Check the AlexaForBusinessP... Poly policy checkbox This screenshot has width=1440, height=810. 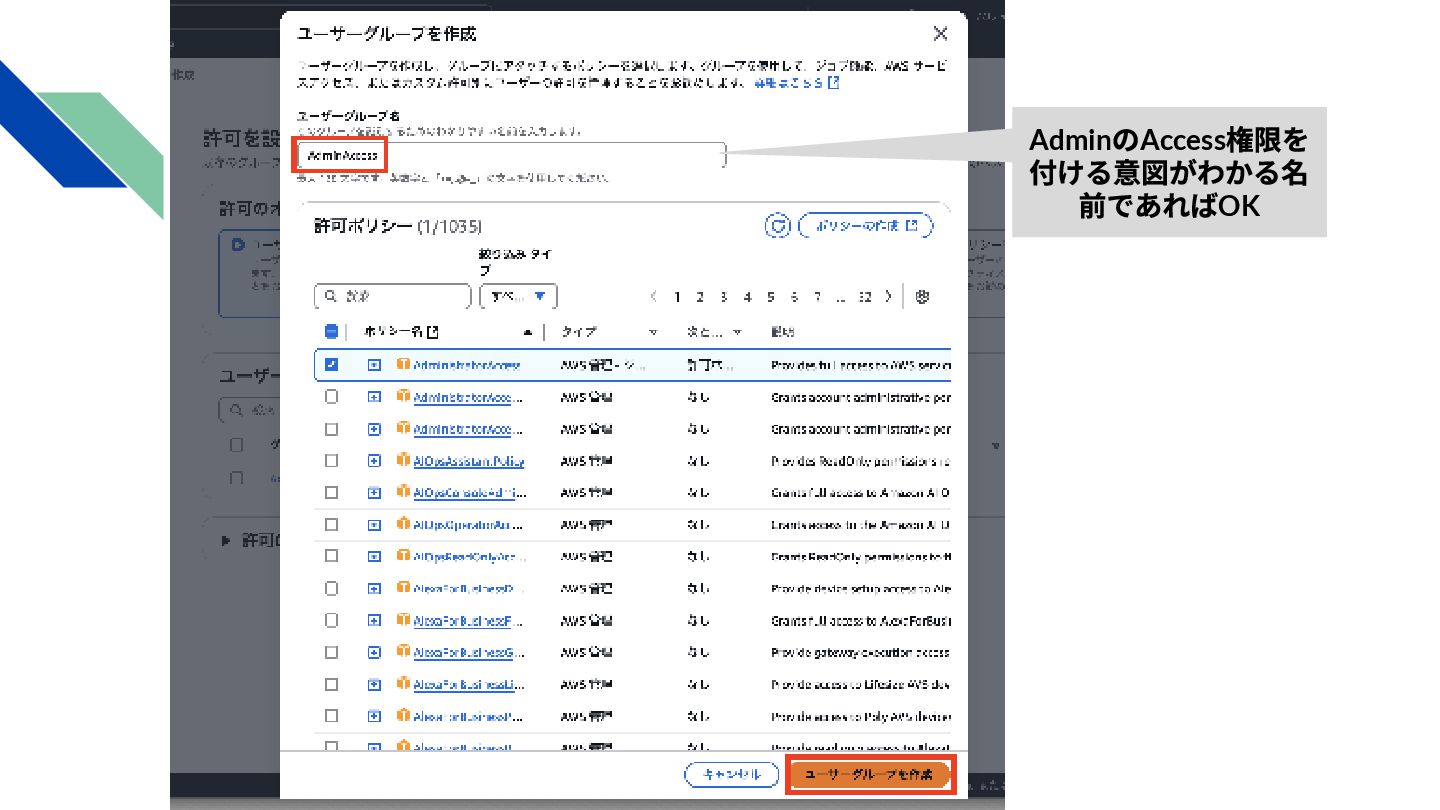(x=332, y=716)
